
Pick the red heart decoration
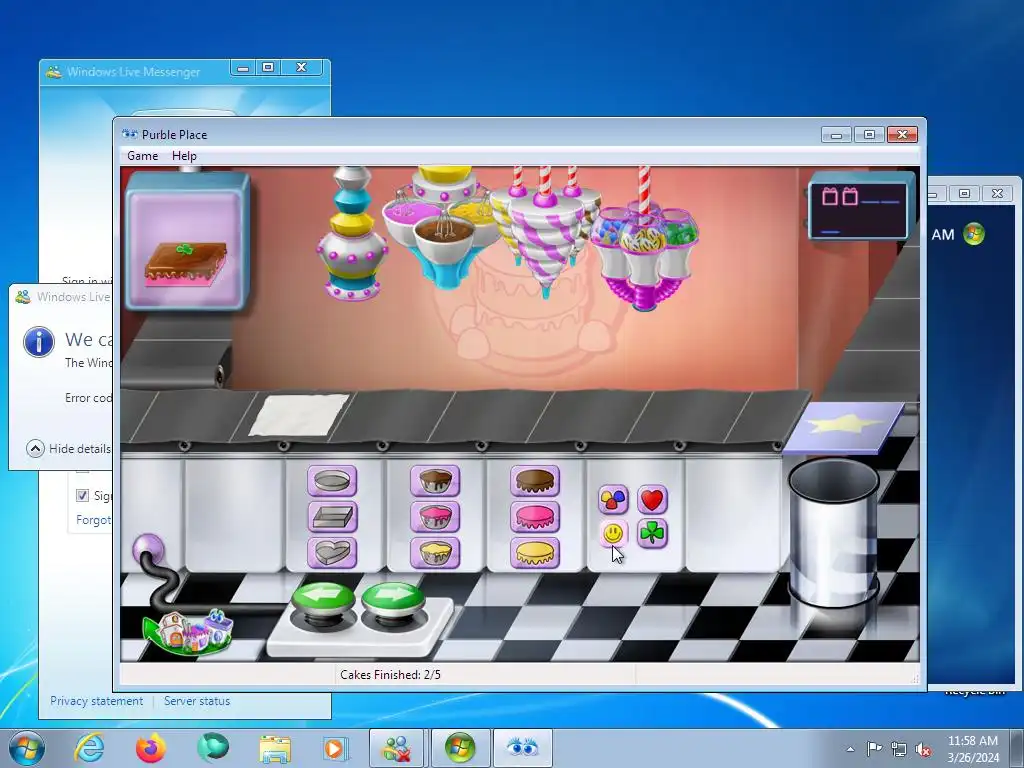tap(652, 500)
